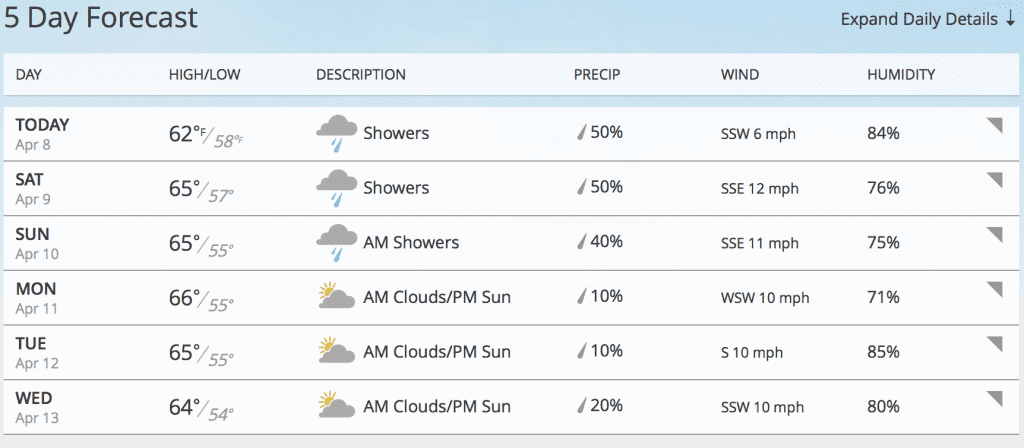Expand the SUN Apr 10 row triangle
Viewport: 1024px width, 448px height.
994,235
